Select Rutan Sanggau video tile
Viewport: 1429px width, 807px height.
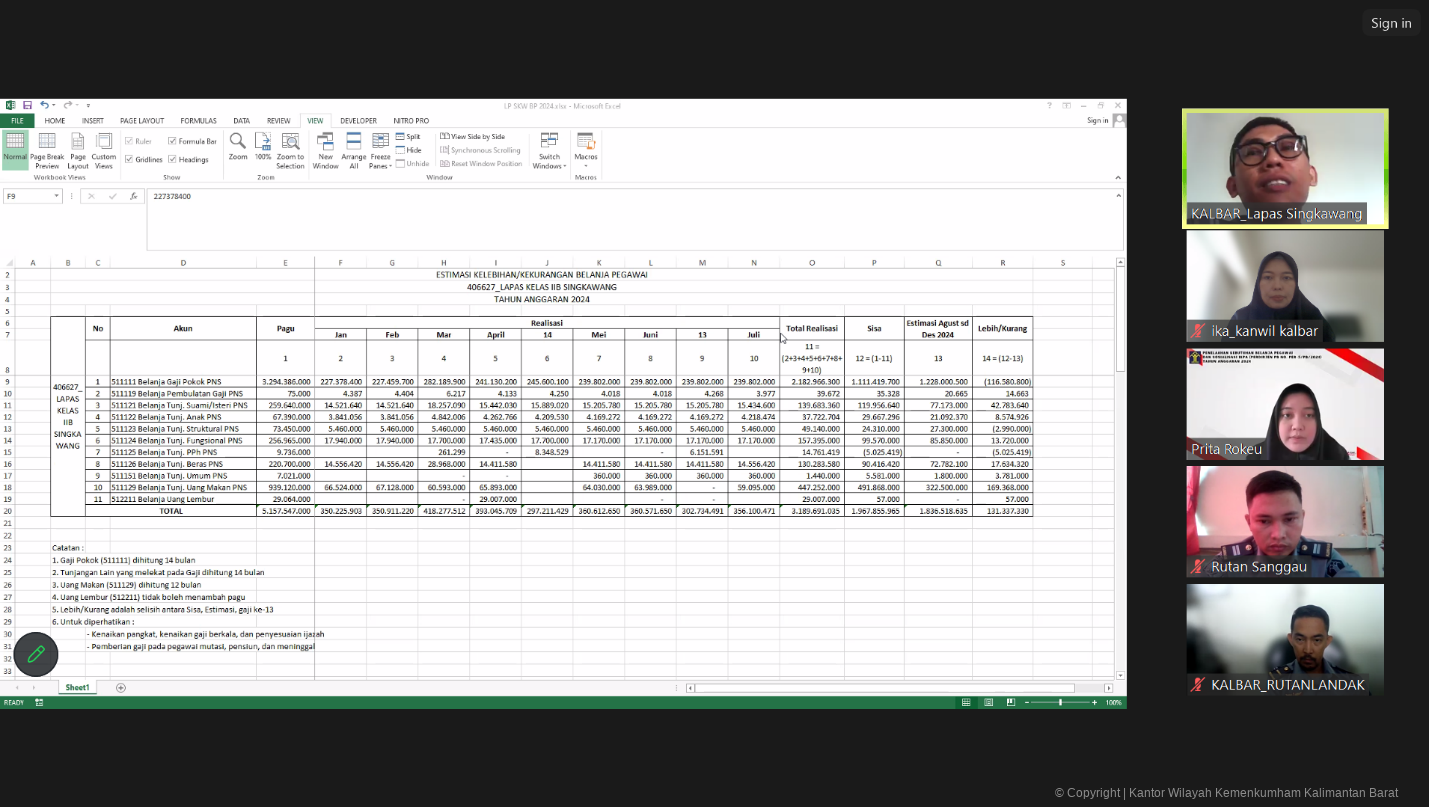tap(1285, 522)
